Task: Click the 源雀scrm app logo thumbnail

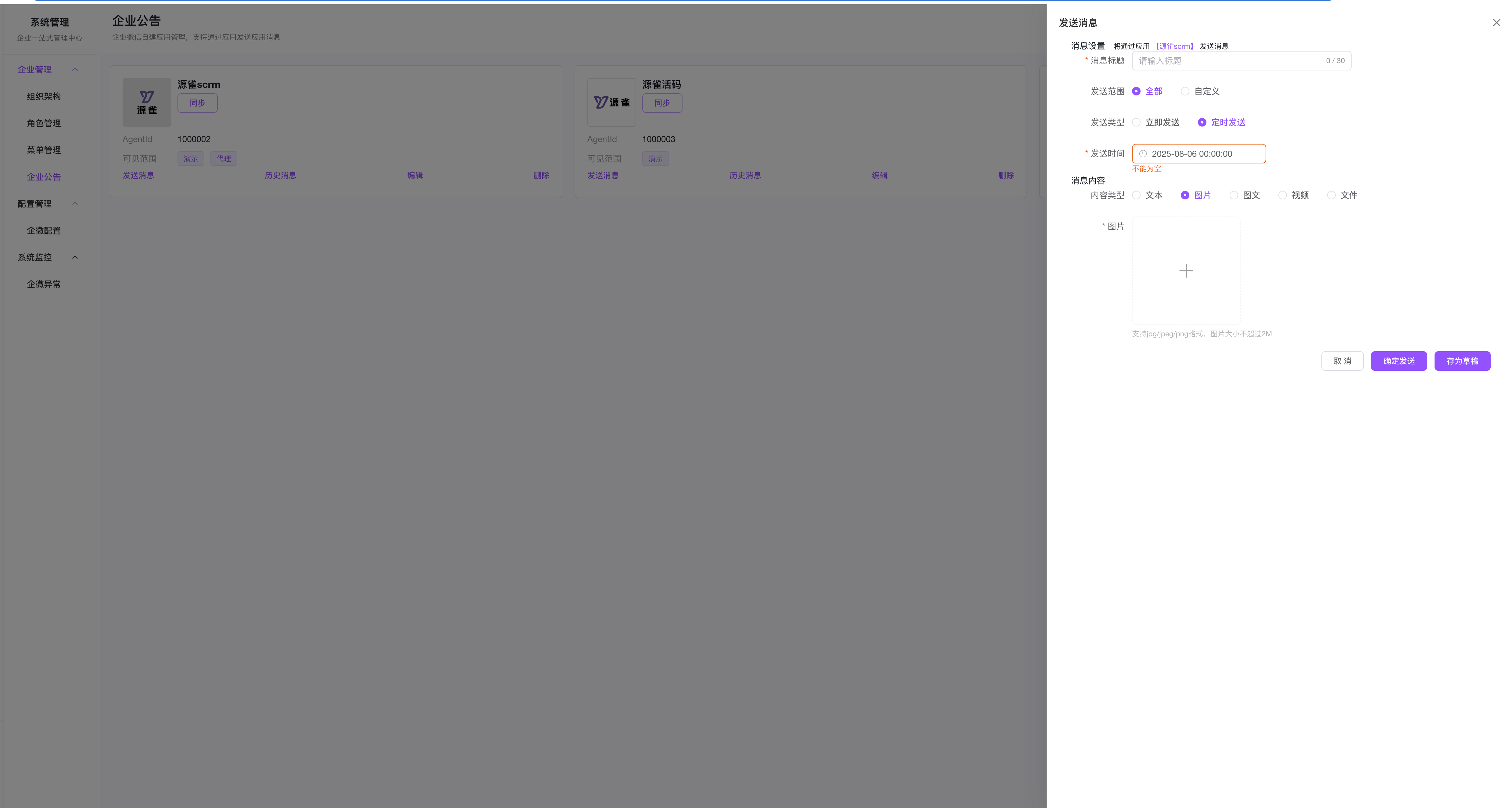Action: (147, 102)
